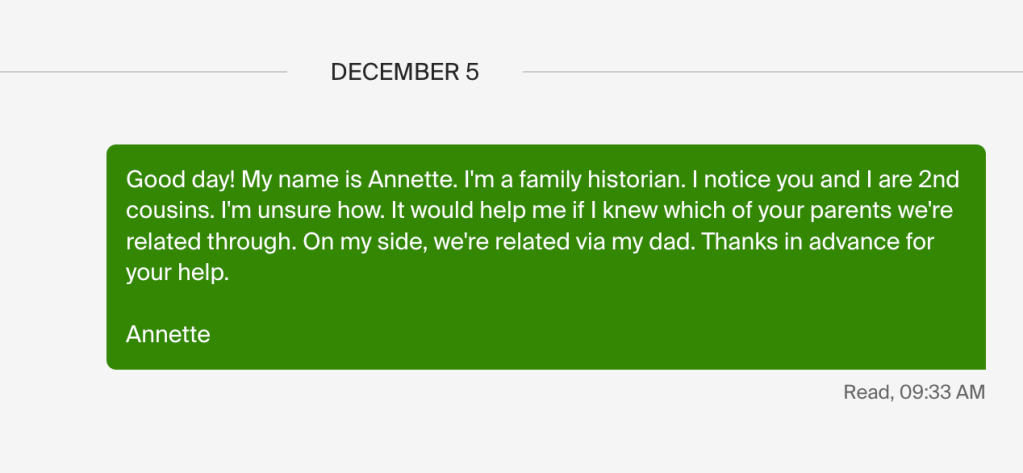The image size is (1023, 473).
Task: Click the DECEMBER 5 date separator label
Action: (404, 72)
